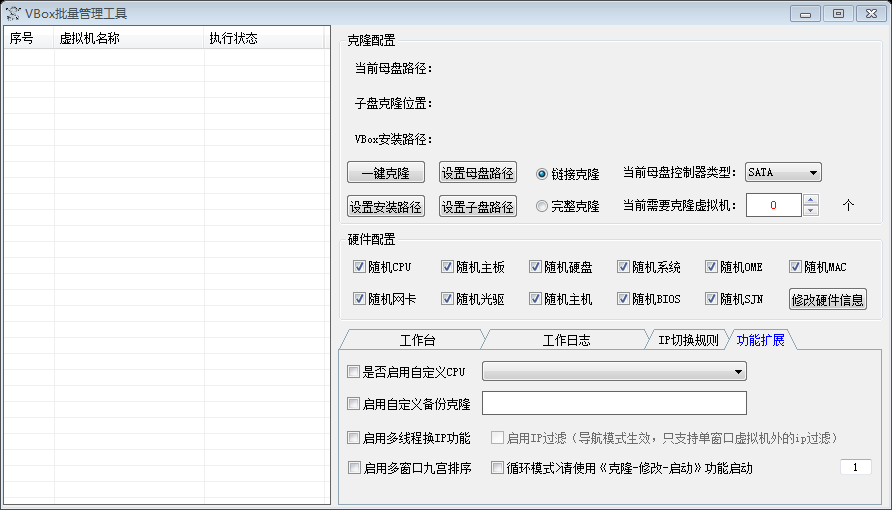Screen dimensions: 892x510
Task: Click the 执行状态 column header
Action: point(264,38)
